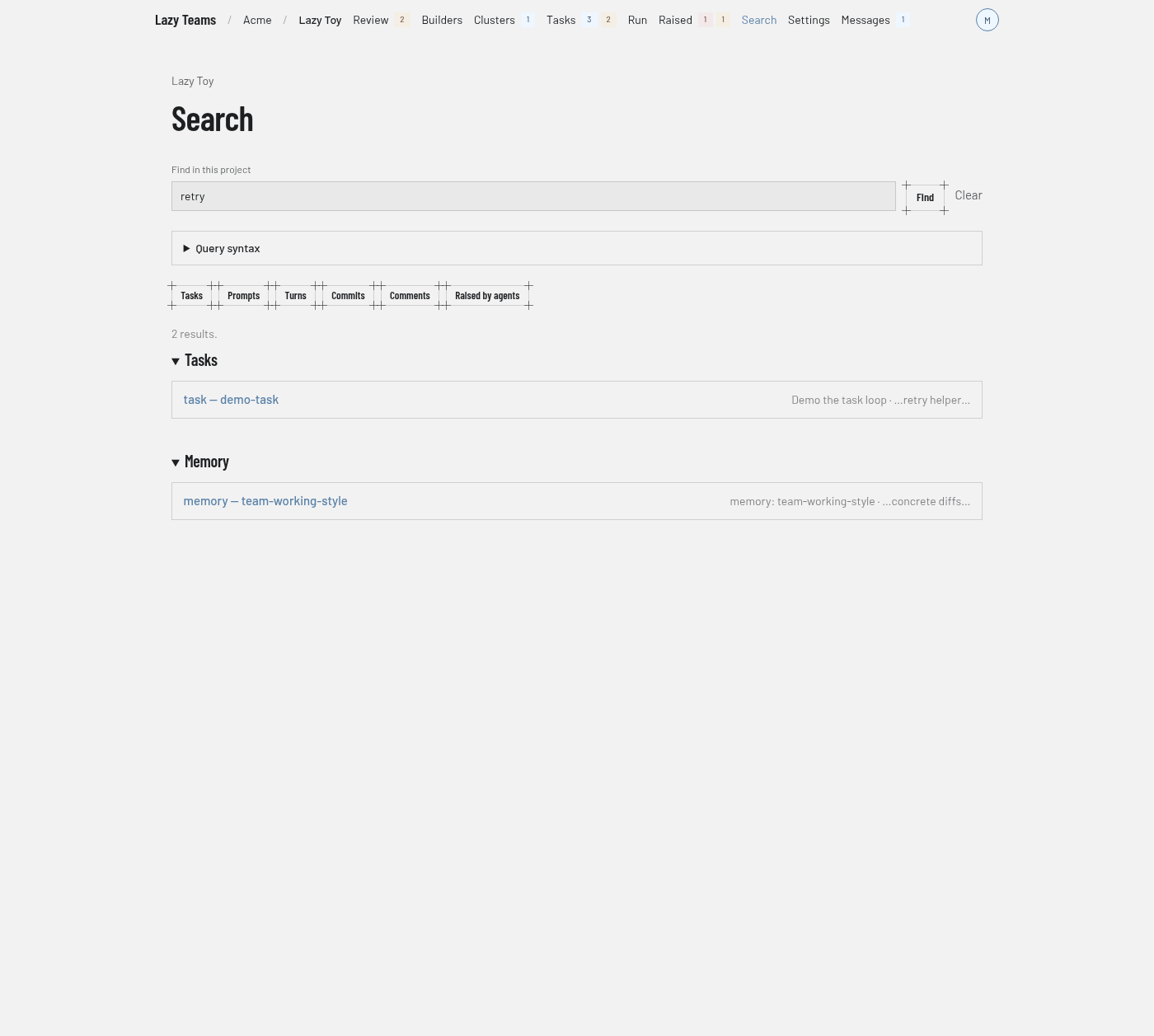Go to the Raised nav tab

click(675, 20)
